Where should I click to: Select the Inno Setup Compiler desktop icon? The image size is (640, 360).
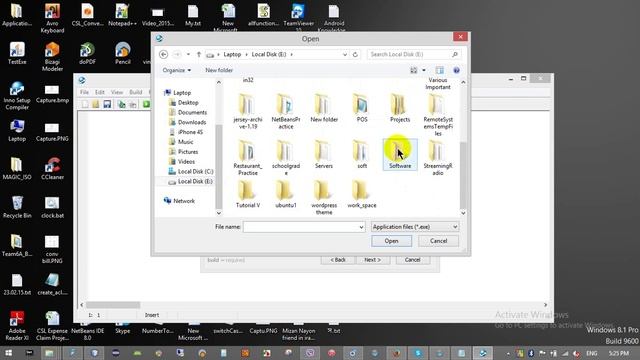tap(17, 96)
